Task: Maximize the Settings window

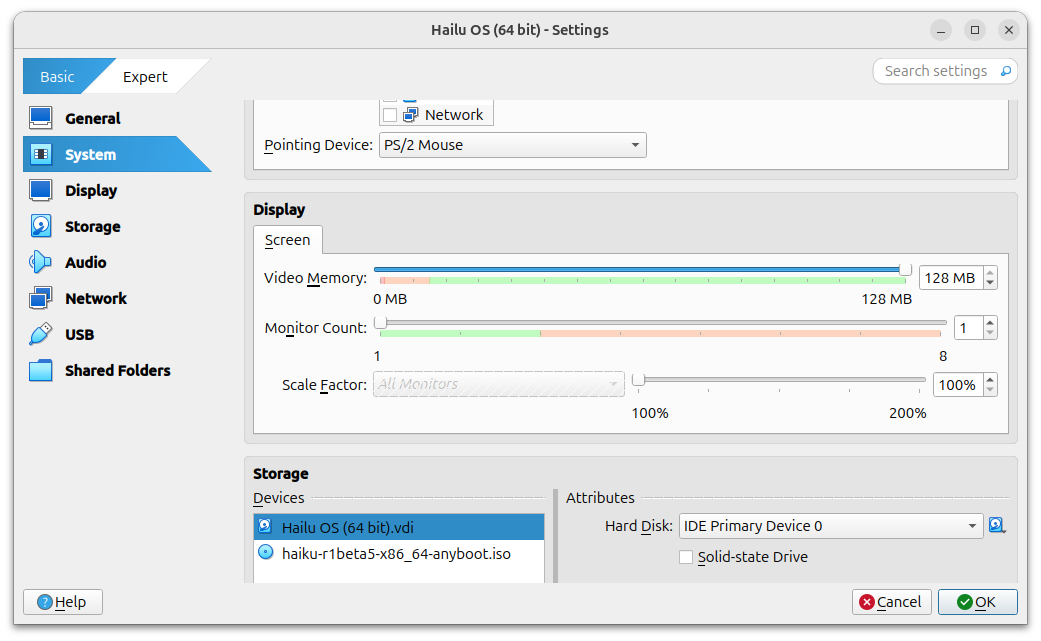Action: 975,30
